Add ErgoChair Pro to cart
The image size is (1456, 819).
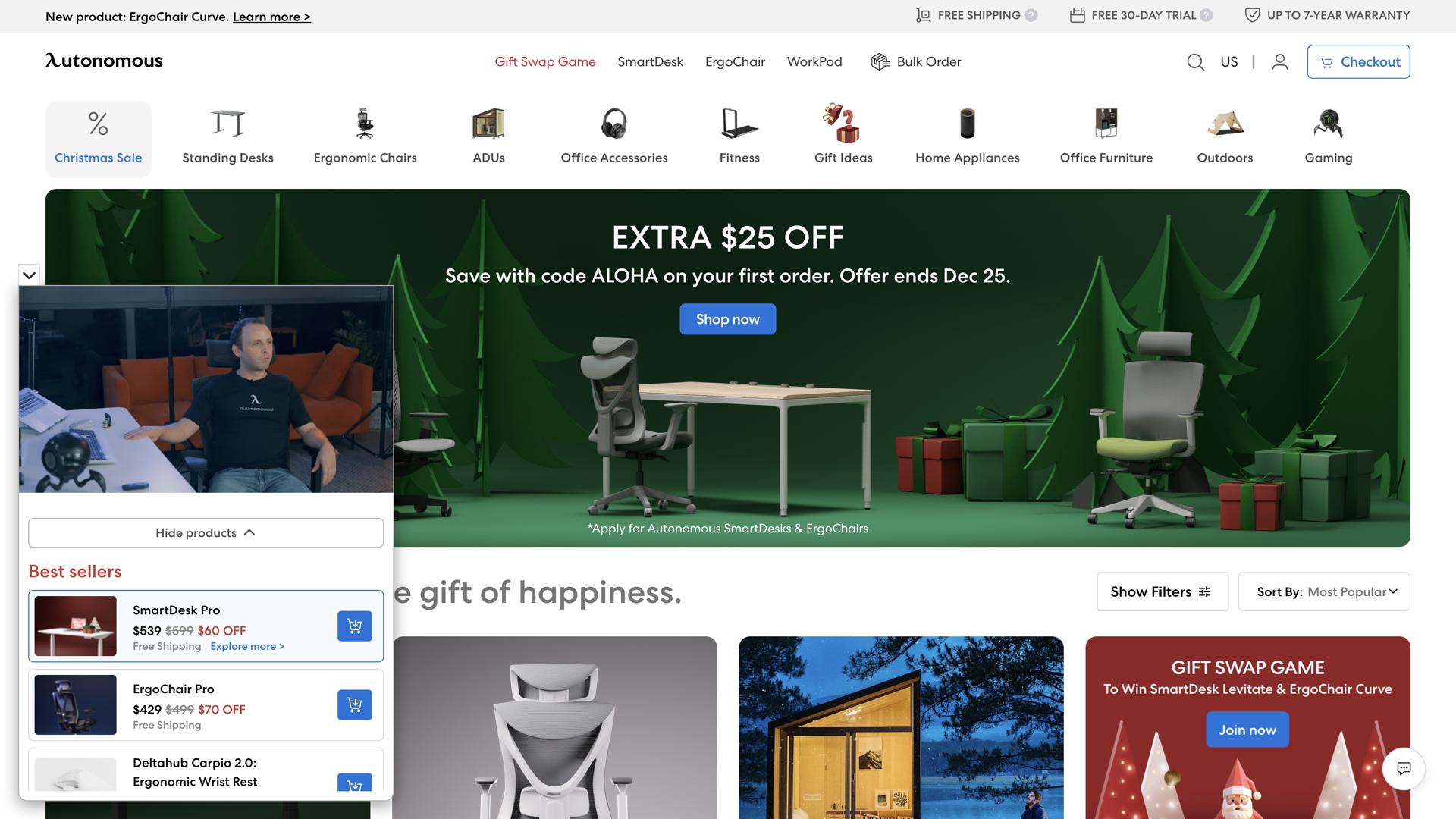(354, 705)
